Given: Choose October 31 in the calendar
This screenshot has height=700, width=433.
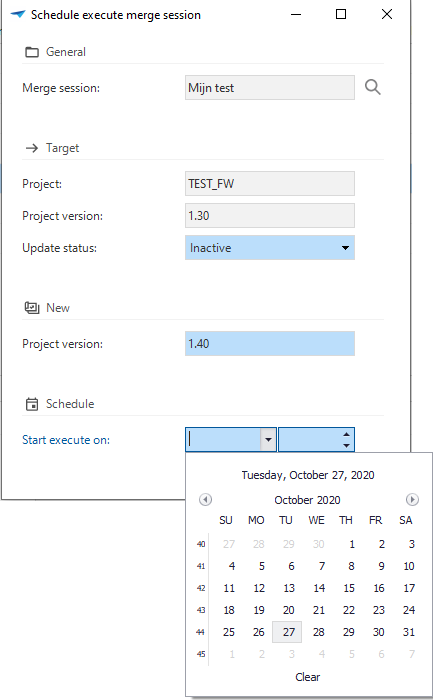Looking at the screenshot, I should point(408,632).
